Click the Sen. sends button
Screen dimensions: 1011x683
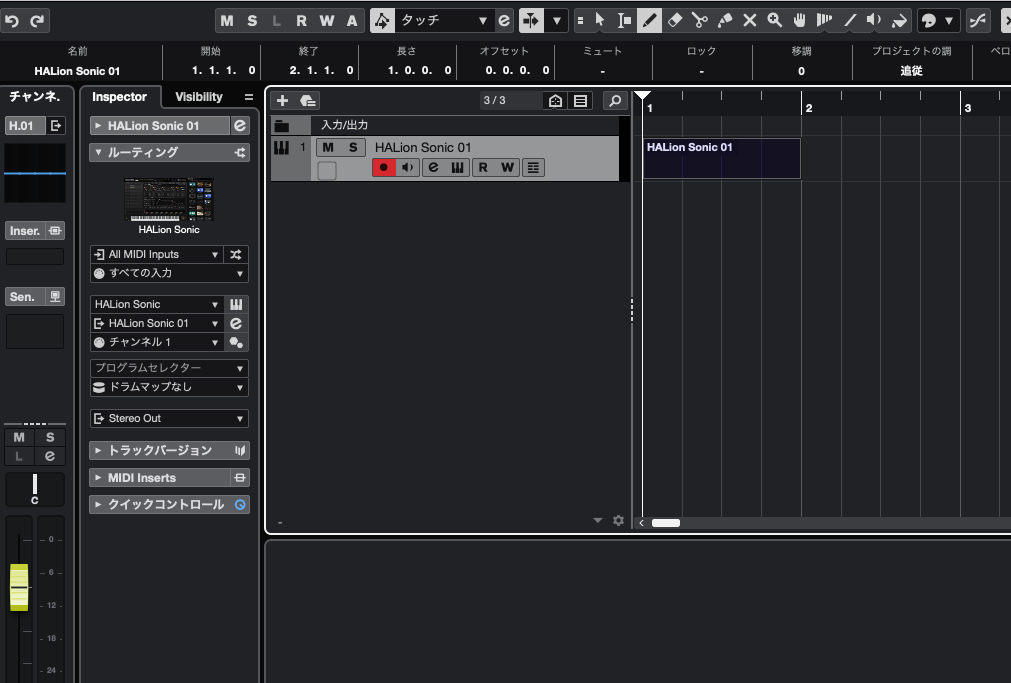(x=25, y=297)
